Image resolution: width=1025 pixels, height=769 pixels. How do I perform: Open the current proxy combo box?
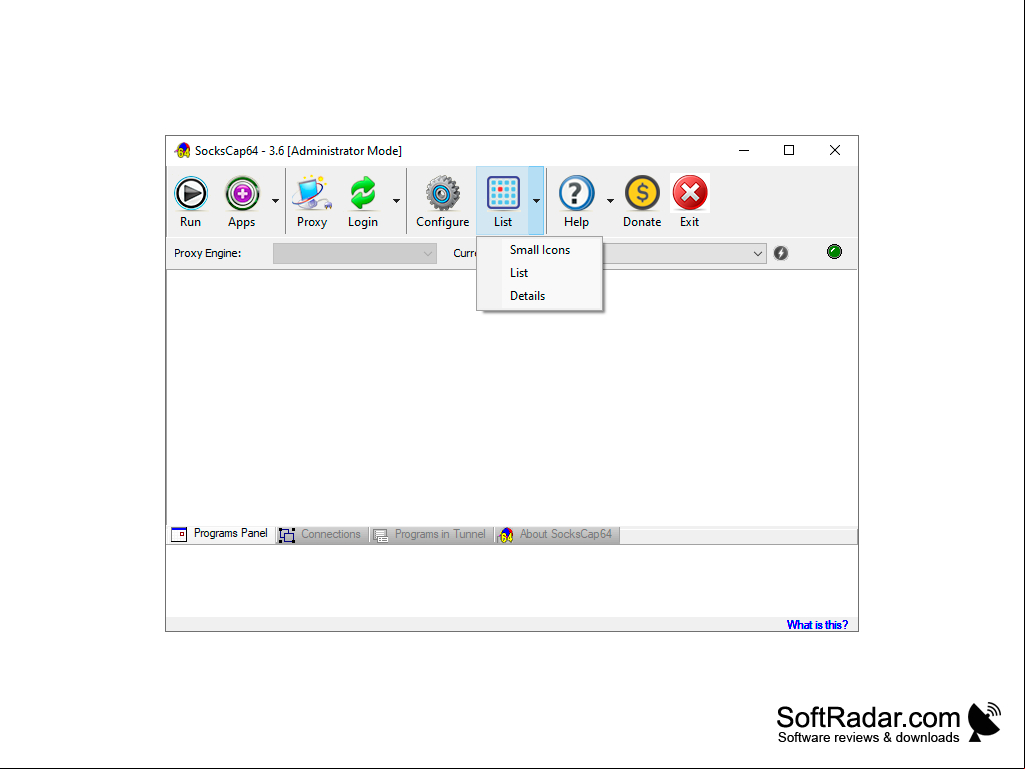point(684,253)
